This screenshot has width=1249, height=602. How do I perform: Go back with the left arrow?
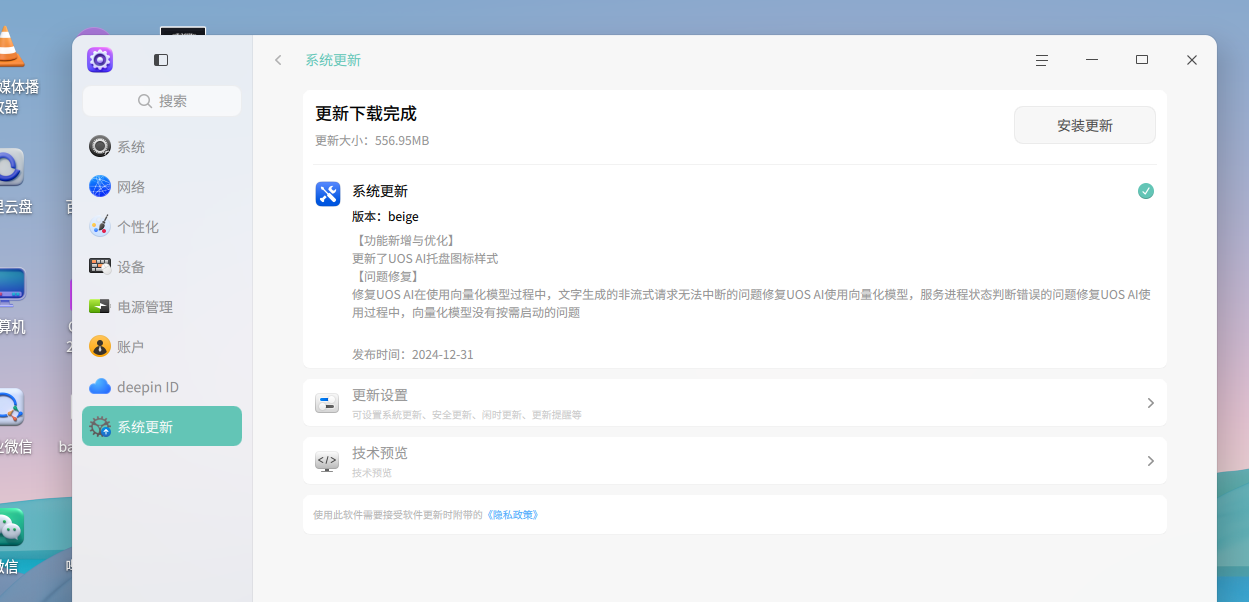click(278, 60)
